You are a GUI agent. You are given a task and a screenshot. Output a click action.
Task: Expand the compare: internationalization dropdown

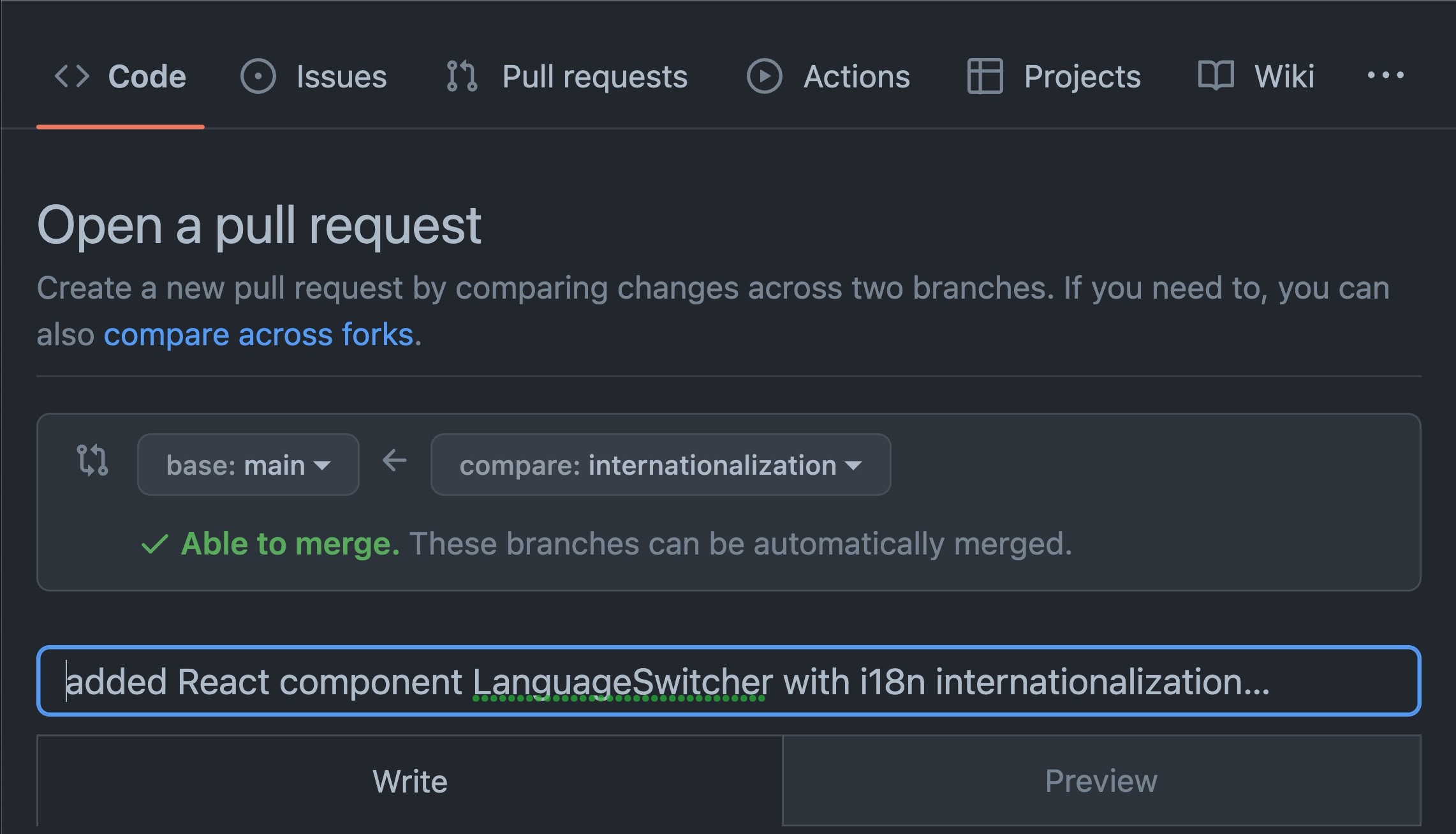tap(660, 465)
